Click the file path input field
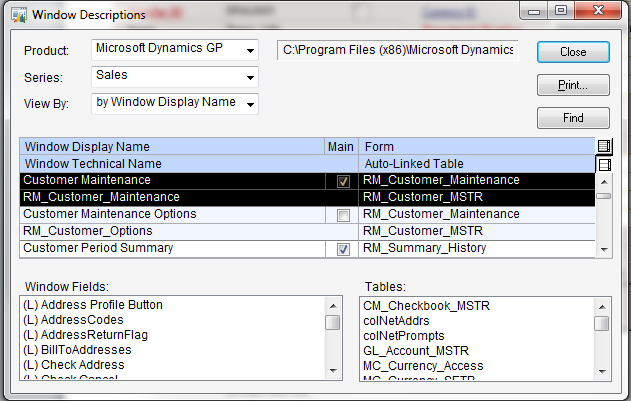 pyautogui.click(x=398, y=50)
